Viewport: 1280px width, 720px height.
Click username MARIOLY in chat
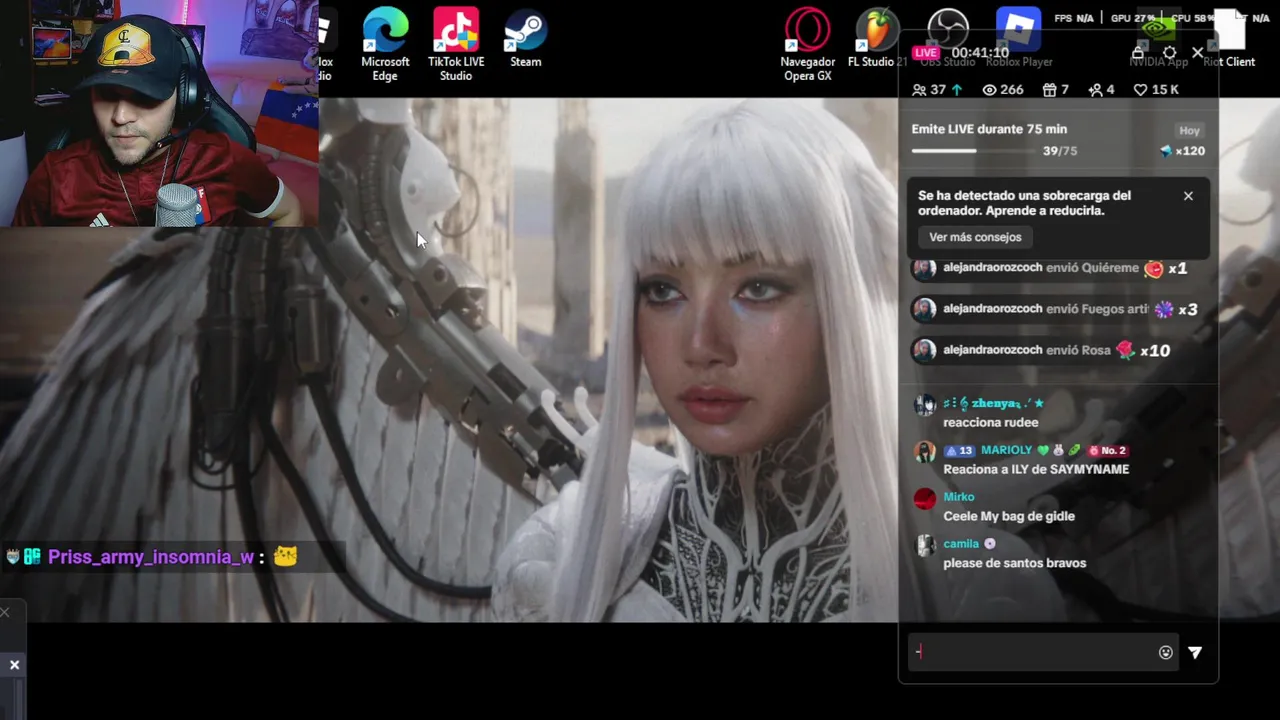tap(1006, 450)
